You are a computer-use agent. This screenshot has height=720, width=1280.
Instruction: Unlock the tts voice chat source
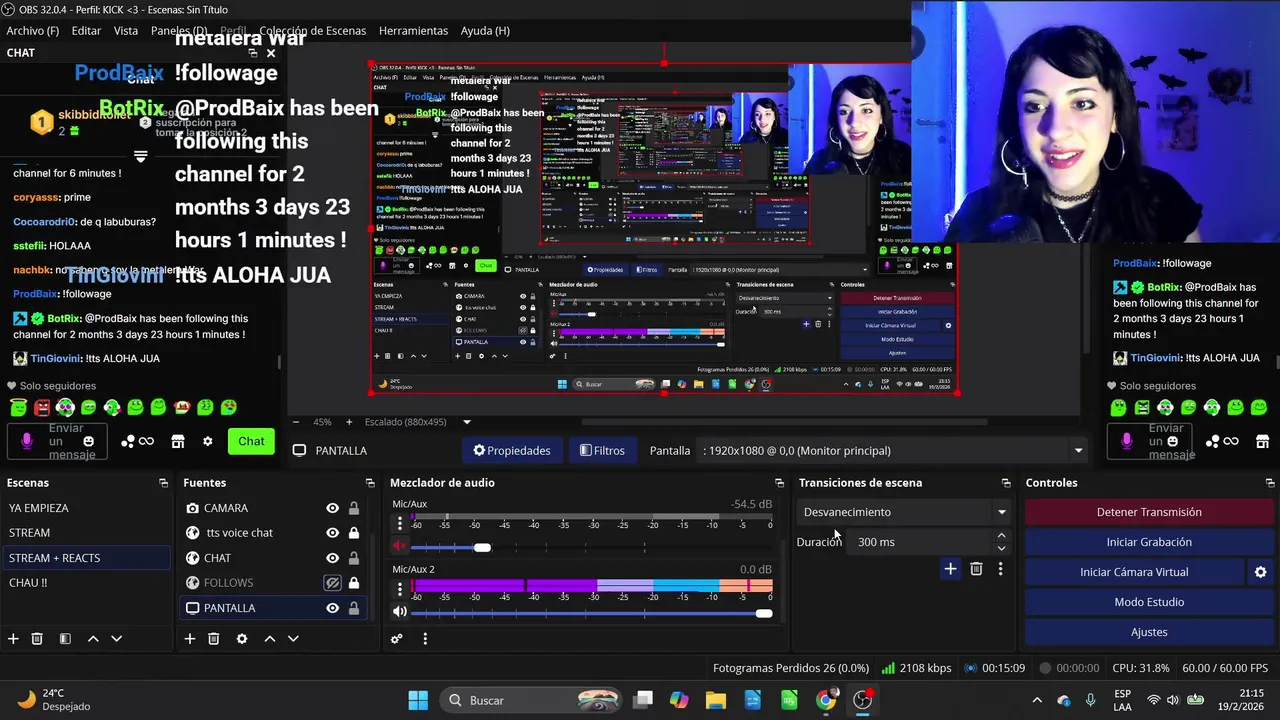tap(353, 533)
